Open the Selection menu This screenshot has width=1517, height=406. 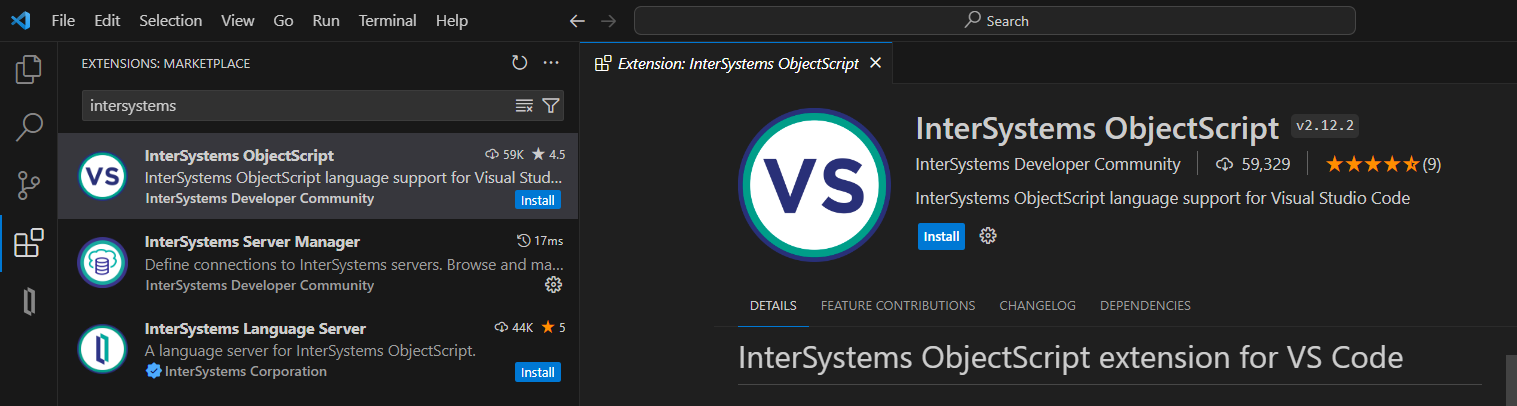click(170, 20)
